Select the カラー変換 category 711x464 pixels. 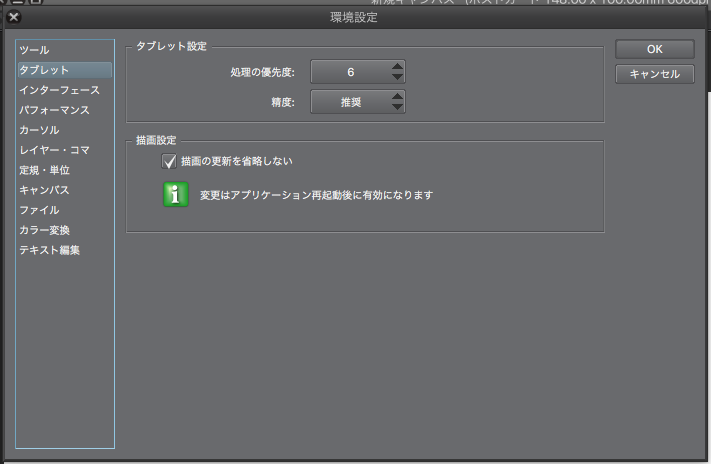pos(64,230)
